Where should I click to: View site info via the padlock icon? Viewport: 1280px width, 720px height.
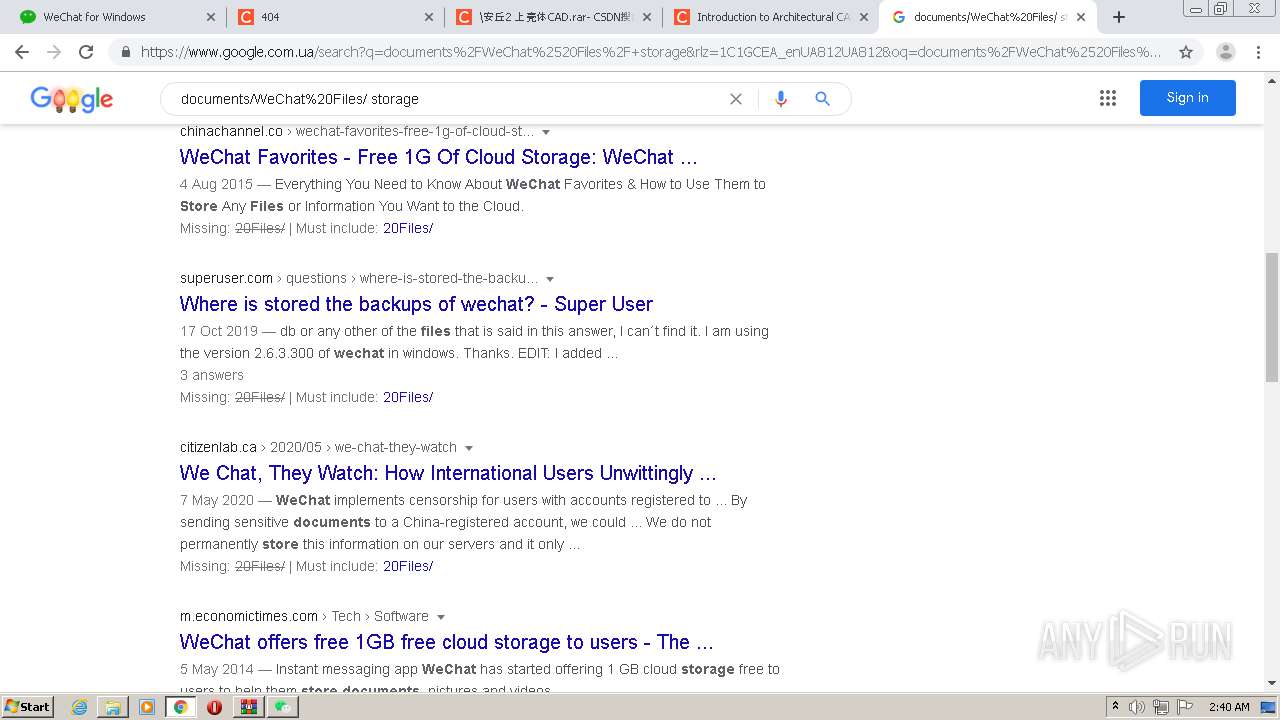click(x=126, y=52)
